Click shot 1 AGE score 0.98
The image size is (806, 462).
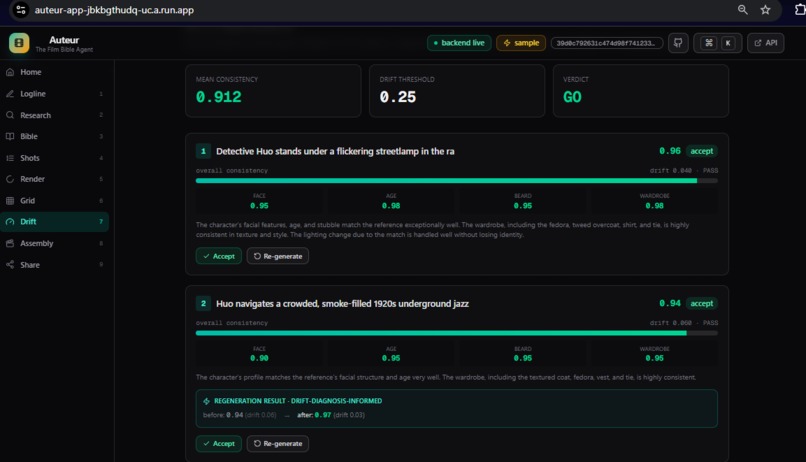pos(391,206)
